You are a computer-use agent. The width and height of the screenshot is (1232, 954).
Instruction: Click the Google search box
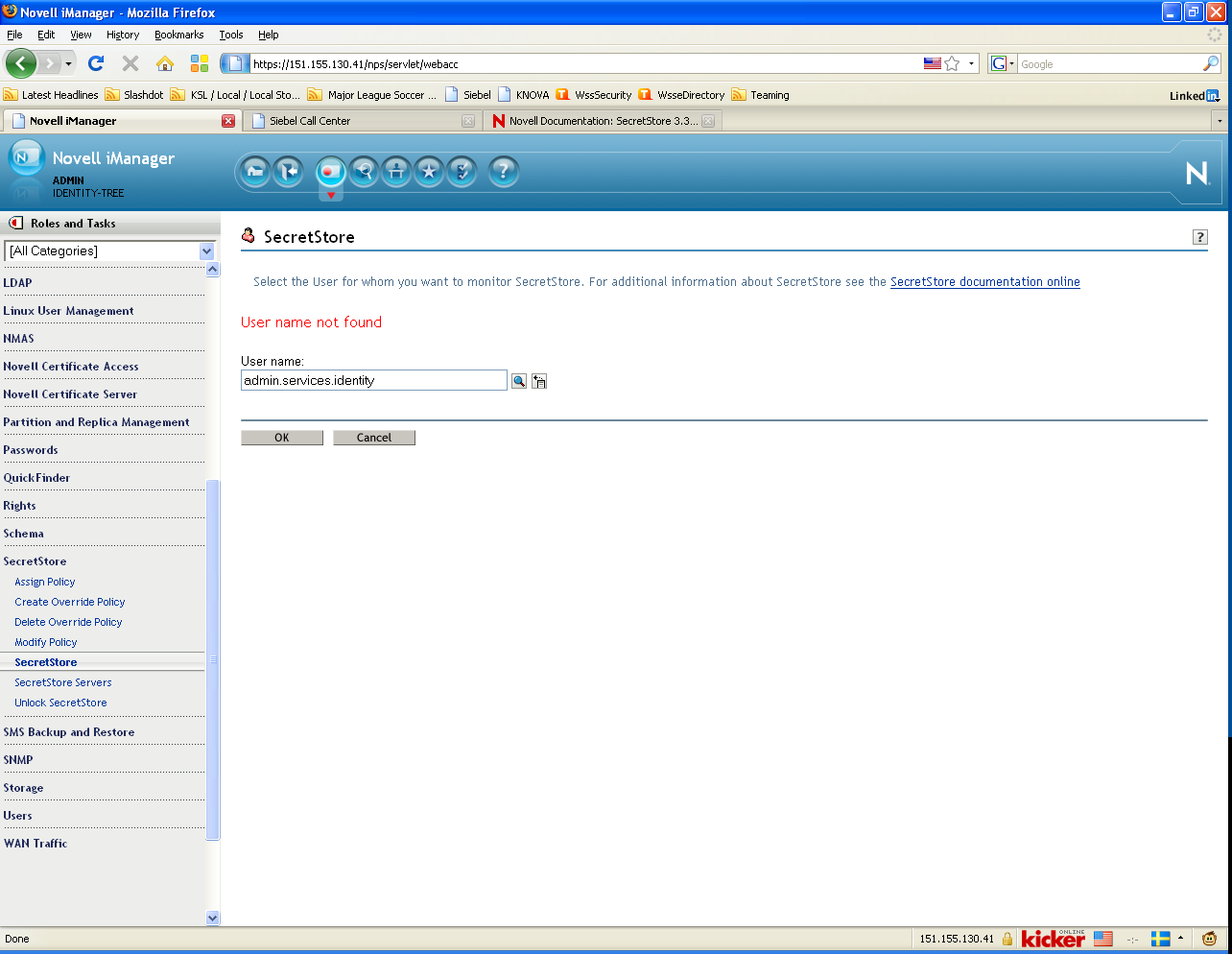pyautogui.click(x=1109, y=64)
